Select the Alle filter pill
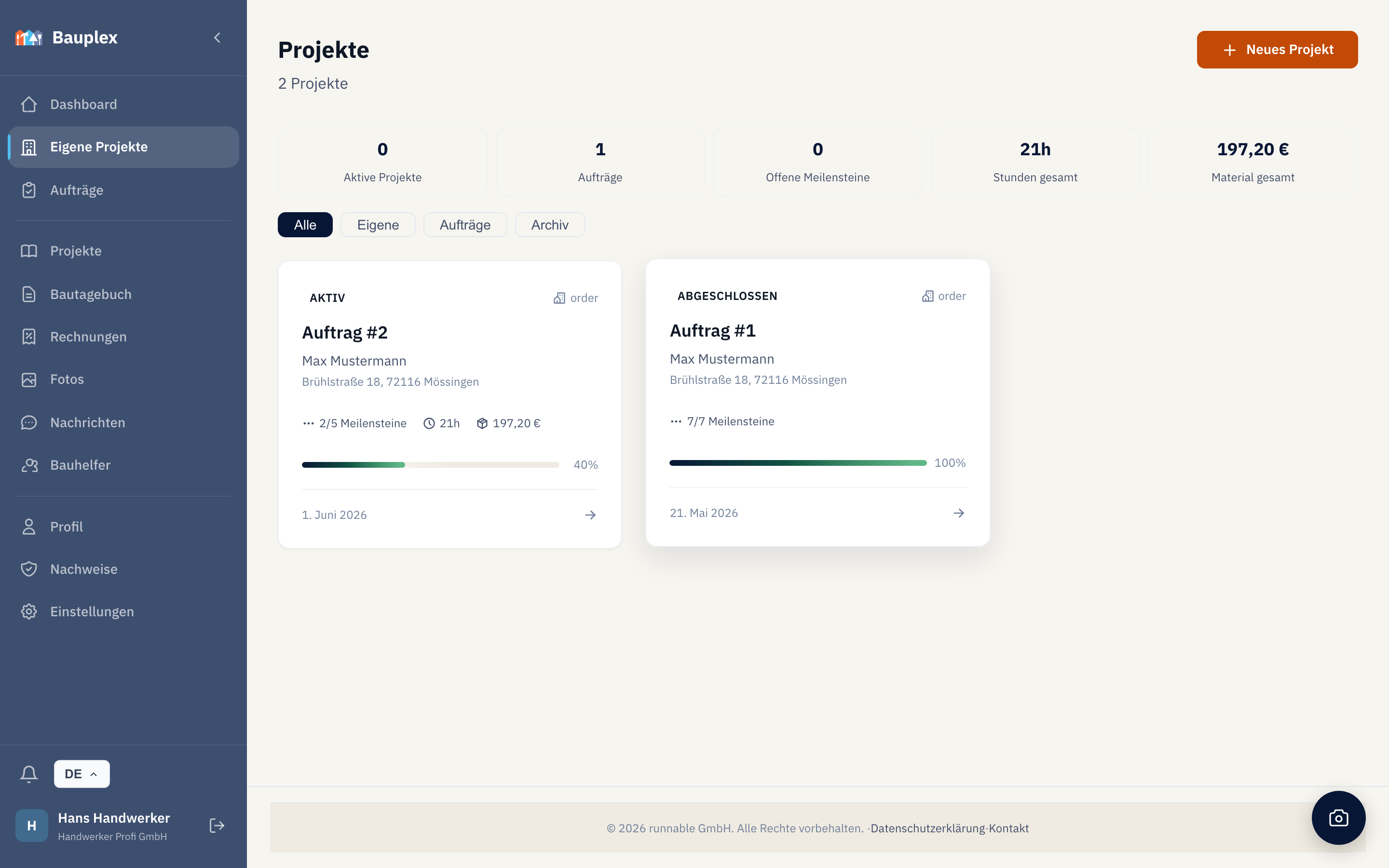Screen dimensions: 1389x868 click(x=305, y=224)
